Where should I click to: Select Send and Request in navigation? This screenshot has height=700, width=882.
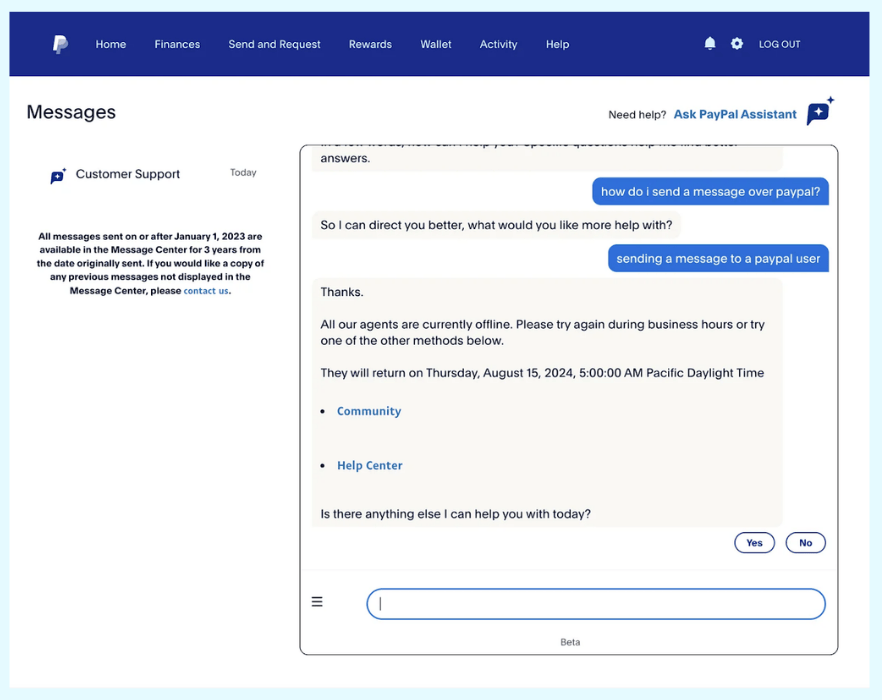coord(274,44)
